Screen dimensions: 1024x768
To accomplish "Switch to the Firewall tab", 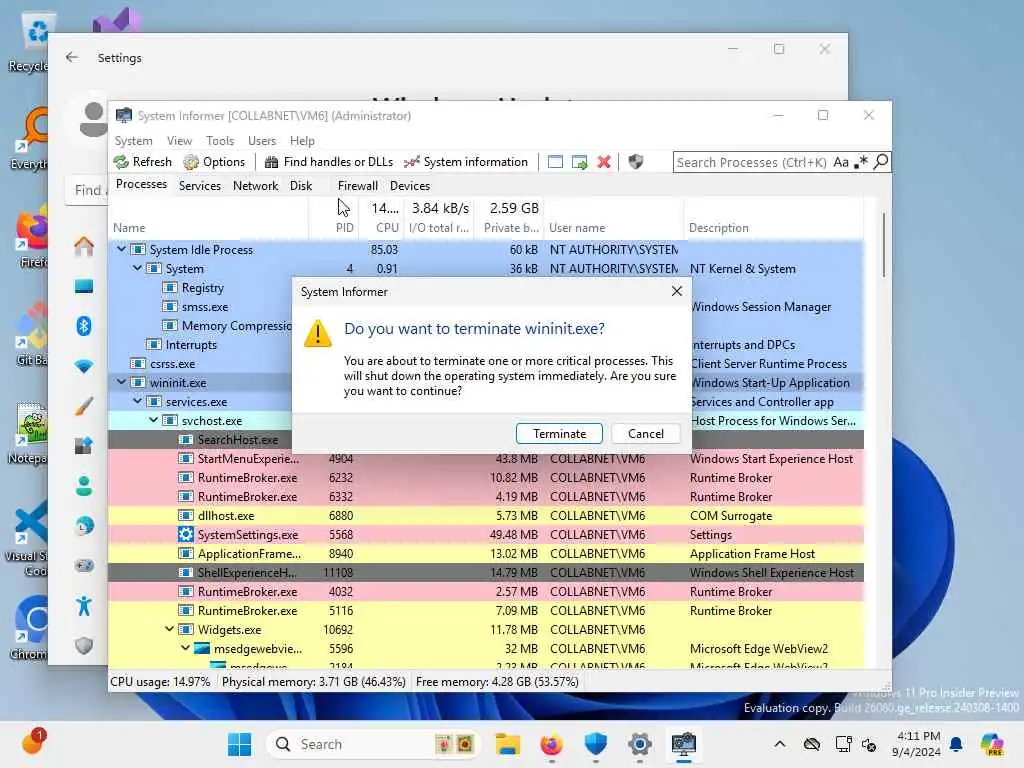I will pos(357,185).
